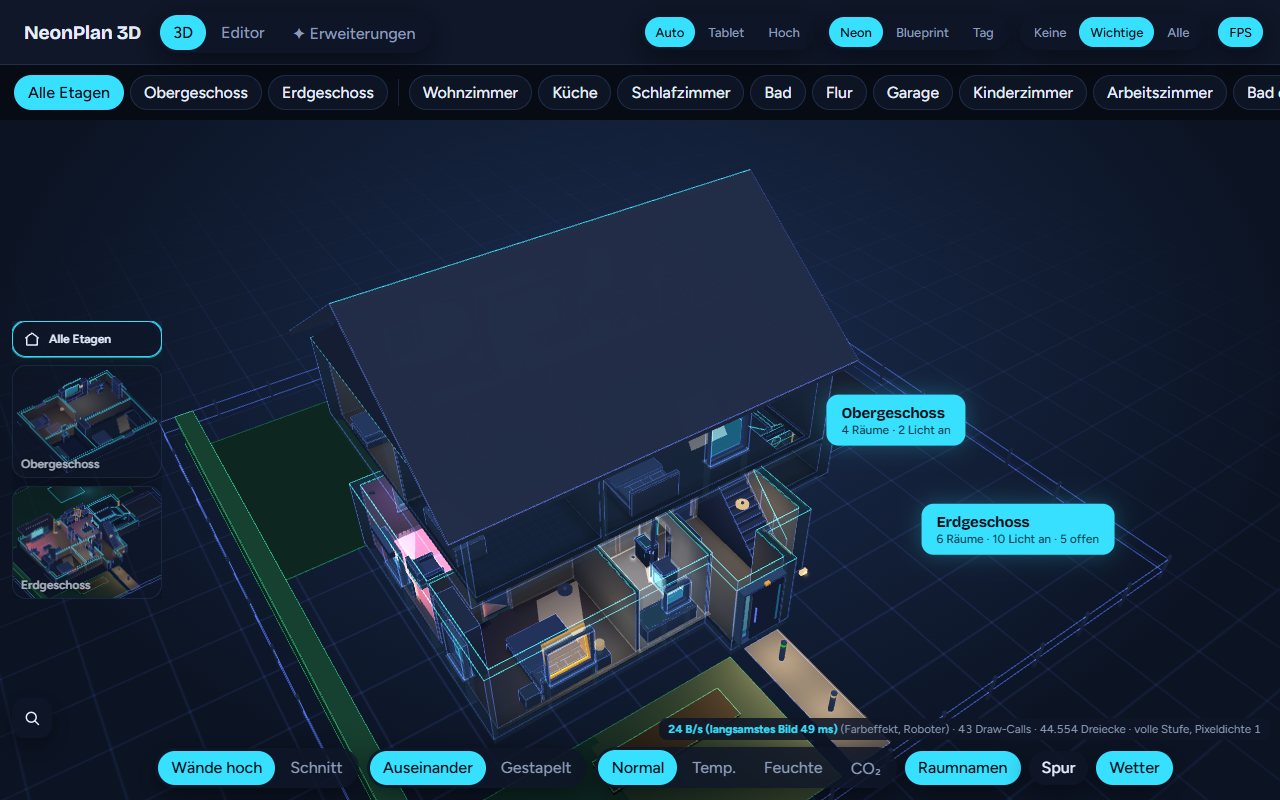Show the Feuchte overlay
This screenshot has width=1280, height=800.
click(x=793, y=768)
